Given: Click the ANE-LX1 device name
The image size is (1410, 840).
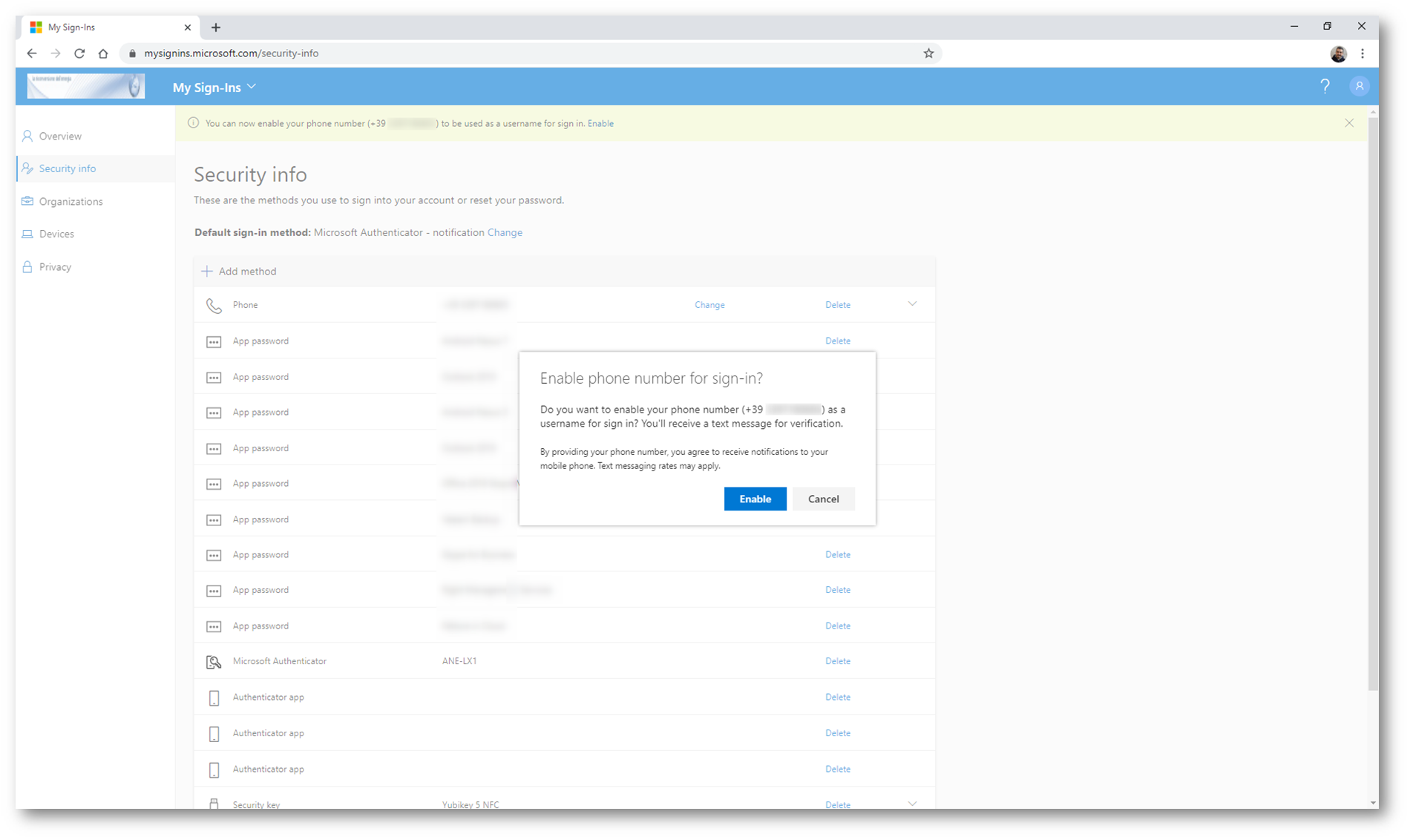Looking at the screenshot, I should (x=459, y=661).
